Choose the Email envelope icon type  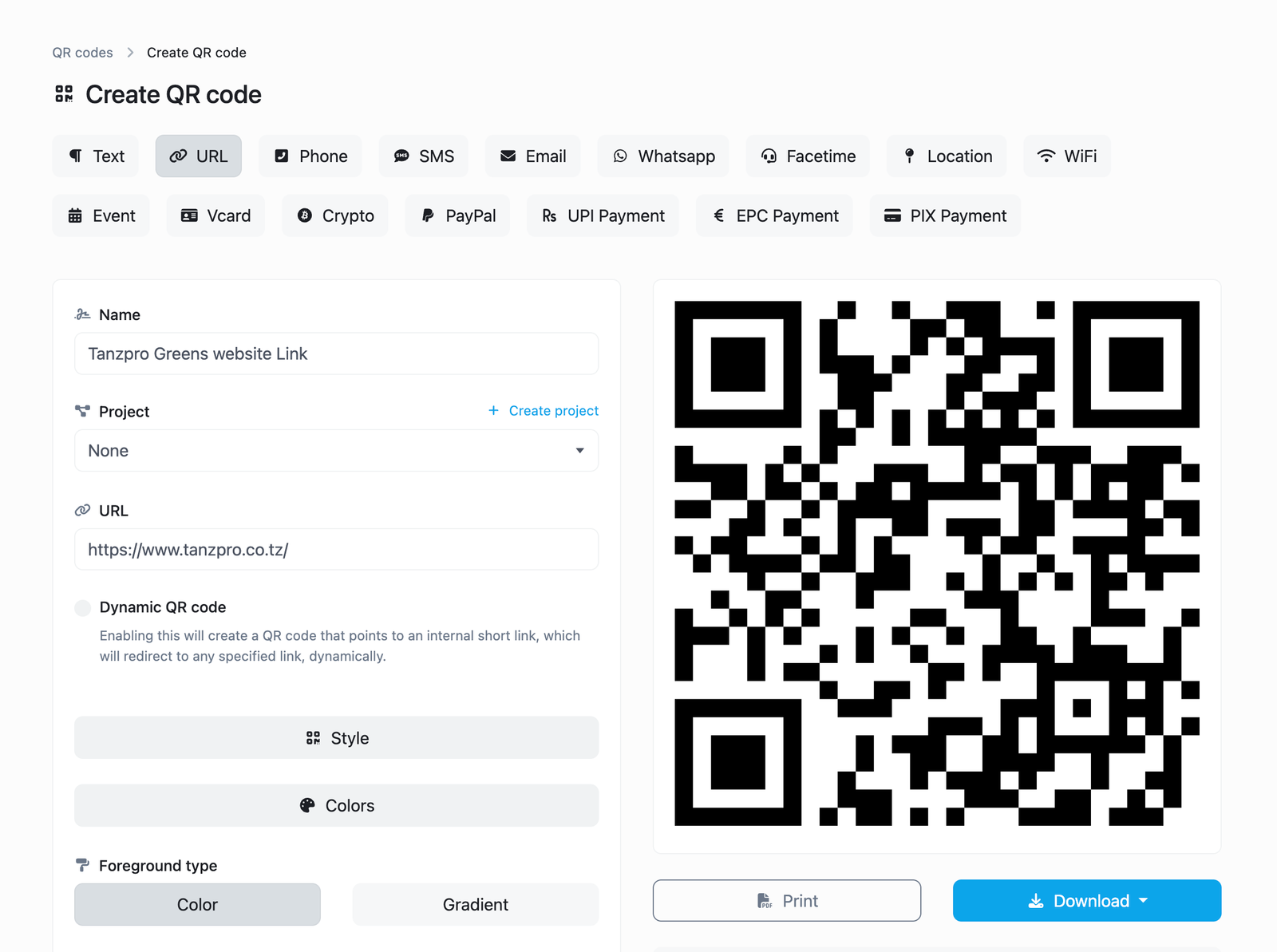point(508,156)
